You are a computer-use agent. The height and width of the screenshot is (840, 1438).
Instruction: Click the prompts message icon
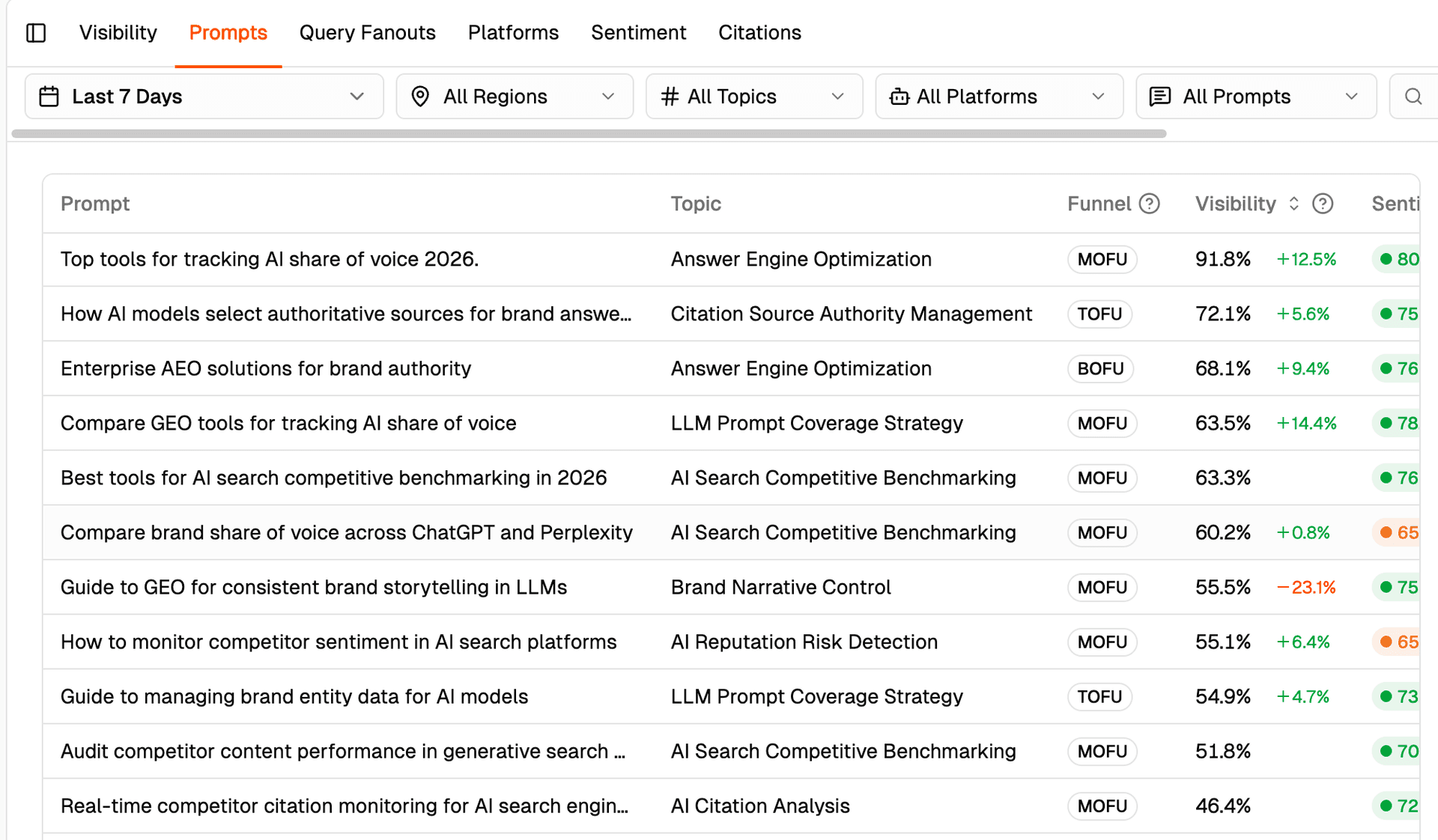click(x=1160, y=97)
